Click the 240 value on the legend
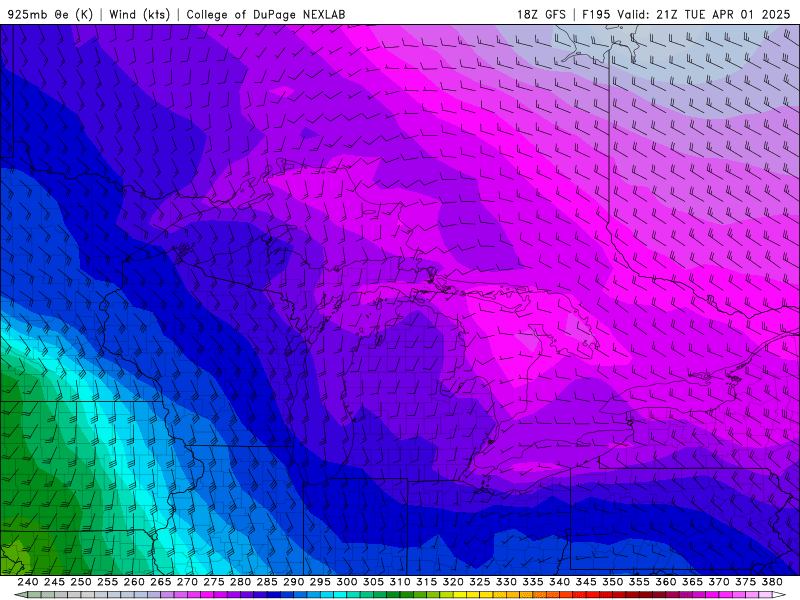The width and height of the screenshot is (800, 600). click(28, 582)
